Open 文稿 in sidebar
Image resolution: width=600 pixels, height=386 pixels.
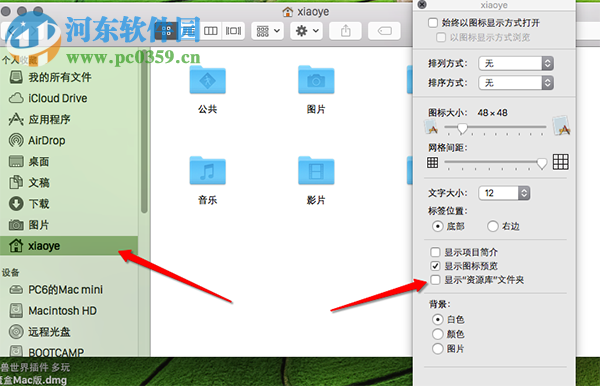point(69,182)
